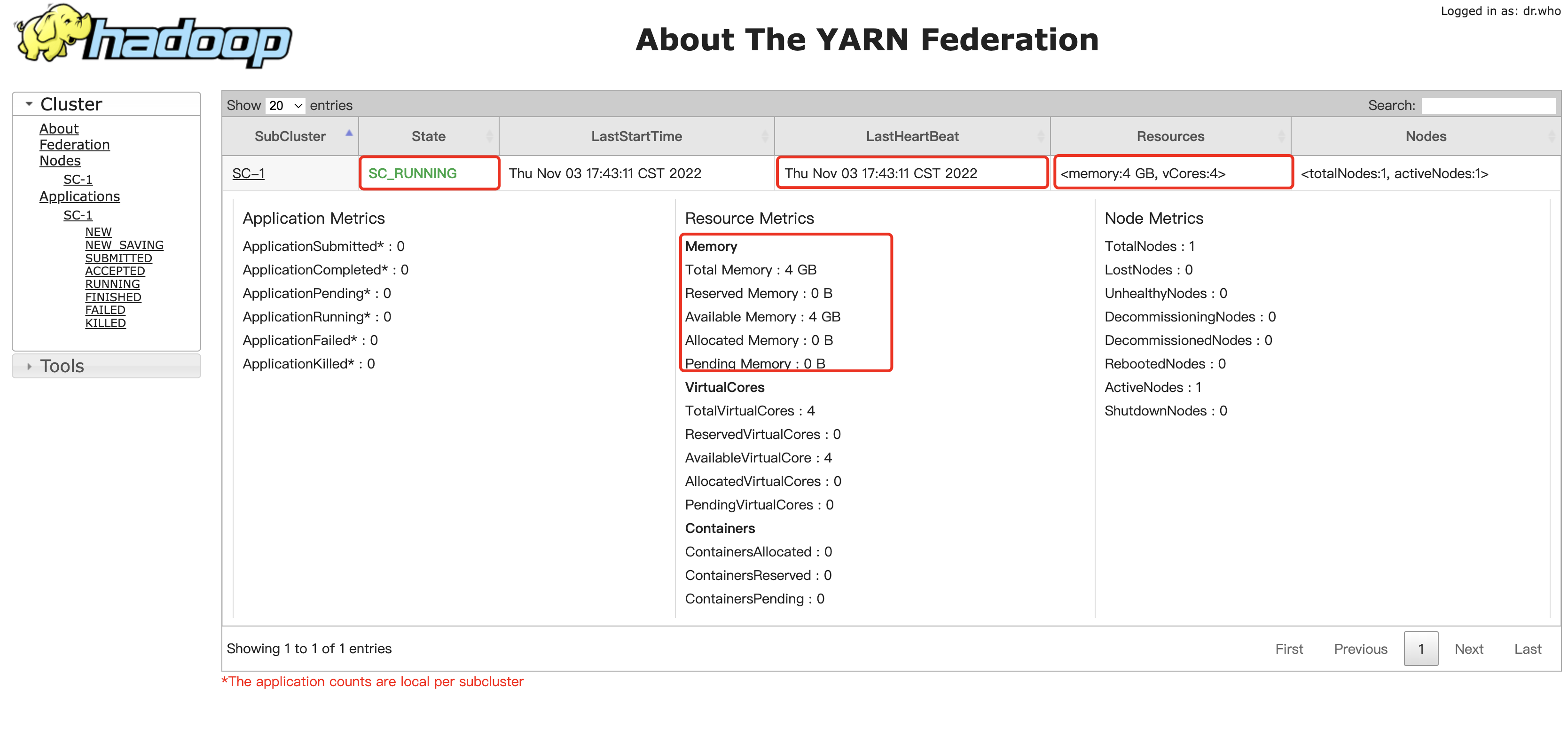Collapse the Cluster sidebar section

(71, 104)
